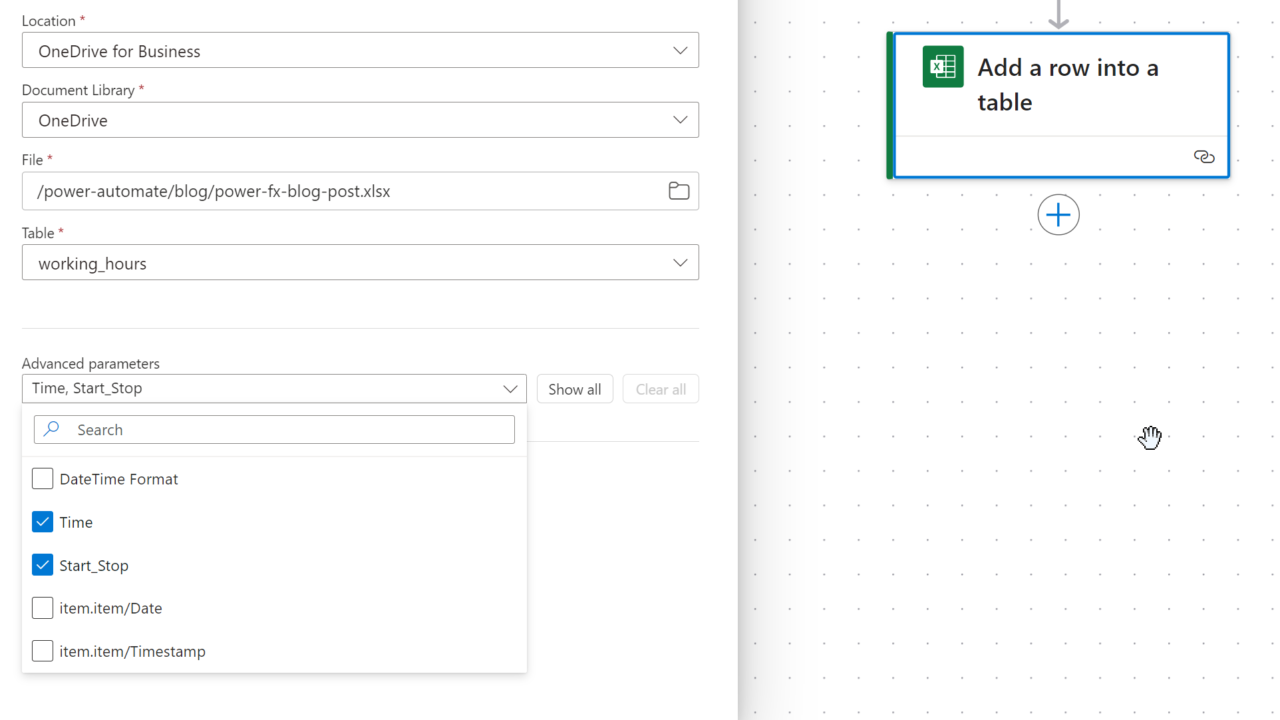This screenshot has height=720, width=1280.
Task: Click the Clear all button
Action: pos(661,389)
